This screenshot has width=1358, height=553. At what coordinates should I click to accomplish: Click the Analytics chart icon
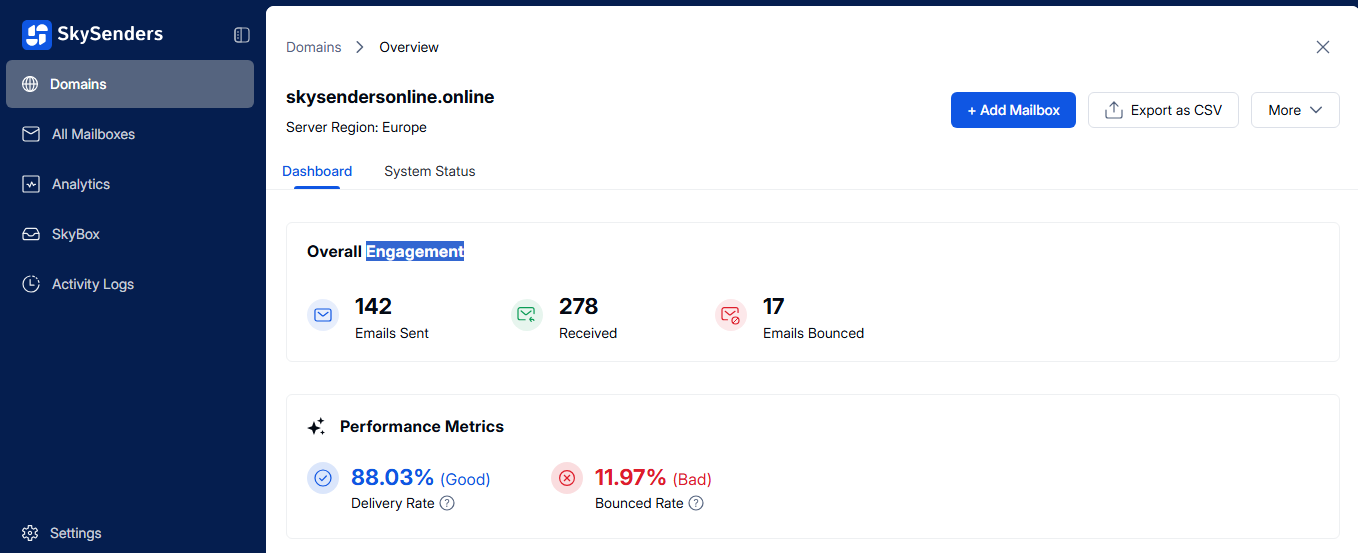tap(31, 184)
